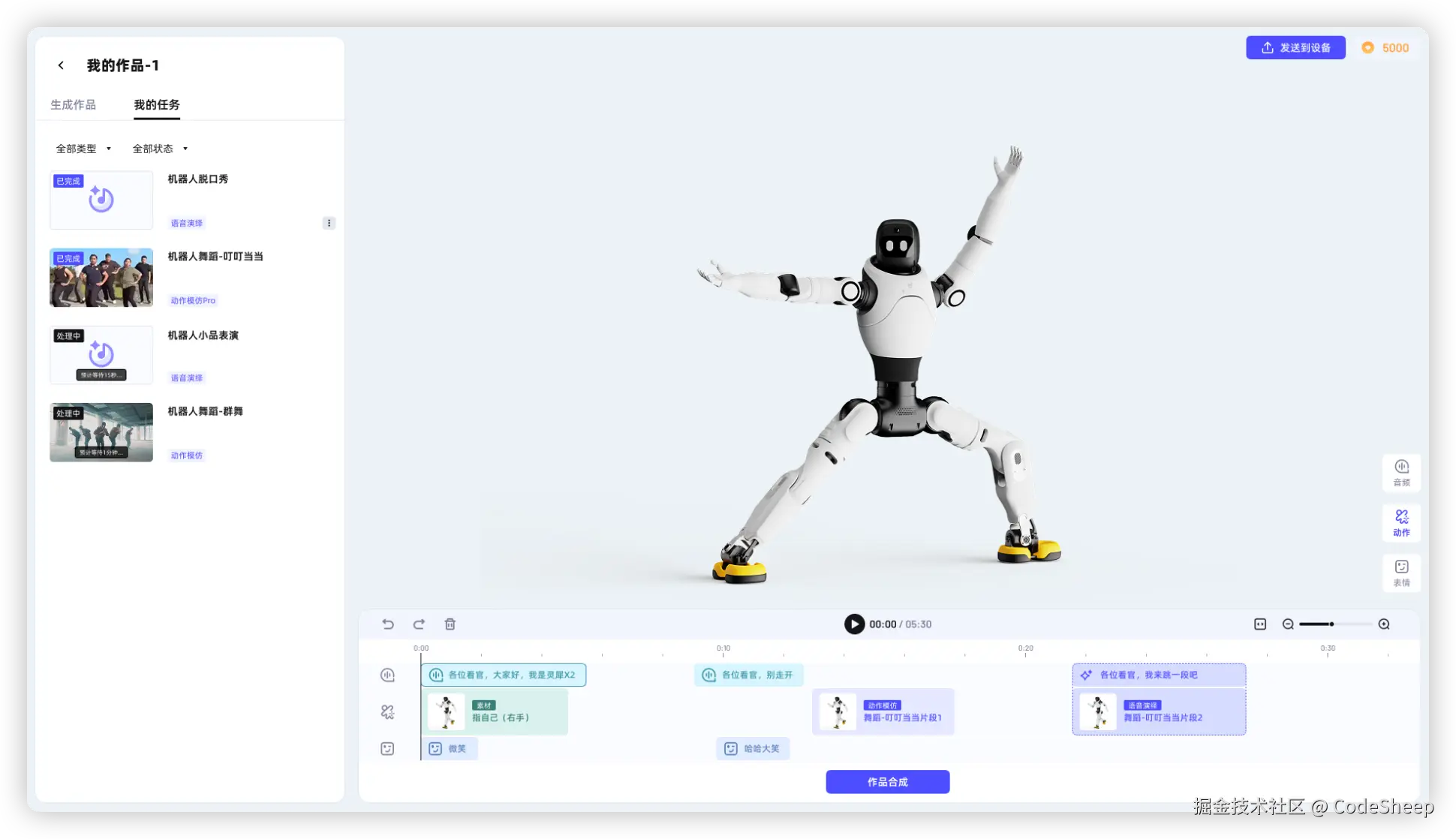
Task: Click the redo icon in timeline toolbar
Action: [x=419, y=624]
